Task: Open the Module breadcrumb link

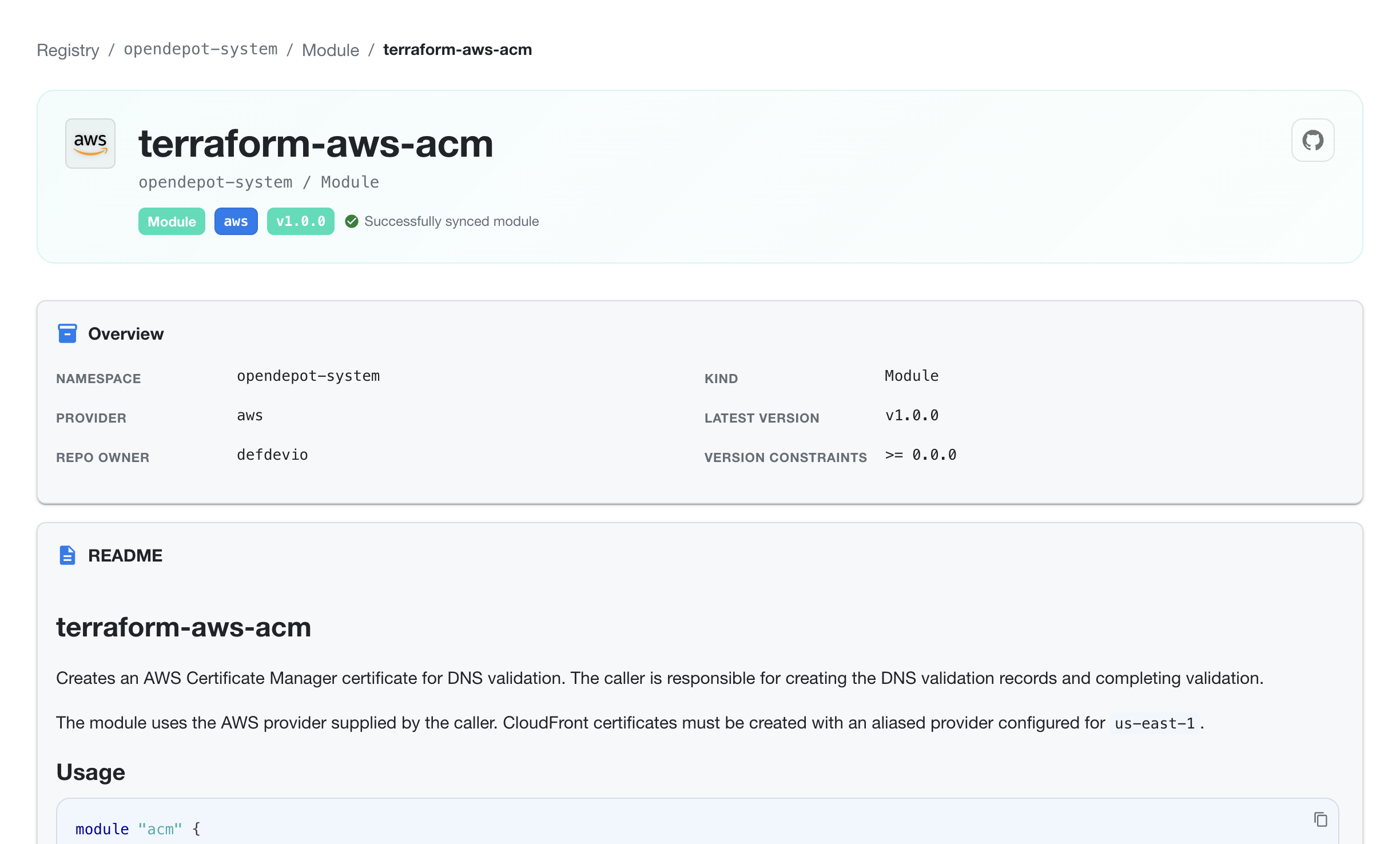Action: tap(331, 50)
